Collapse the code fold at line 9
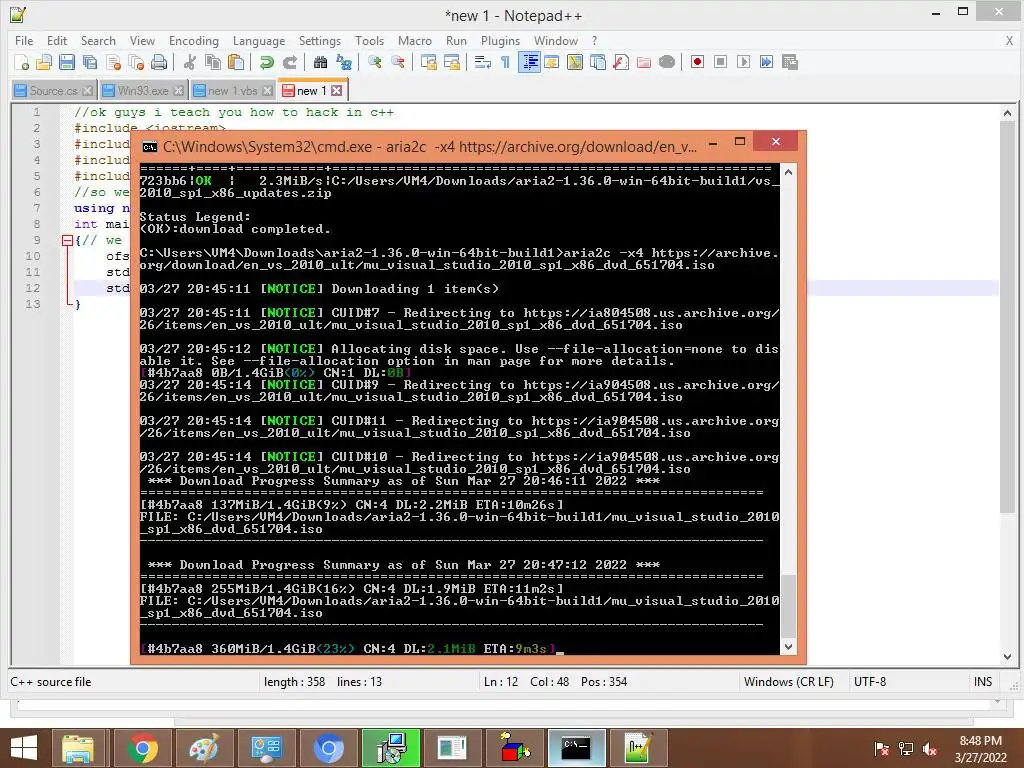Image resolution: width=1024 pixels, height=768 pixels. pos(67,240)
